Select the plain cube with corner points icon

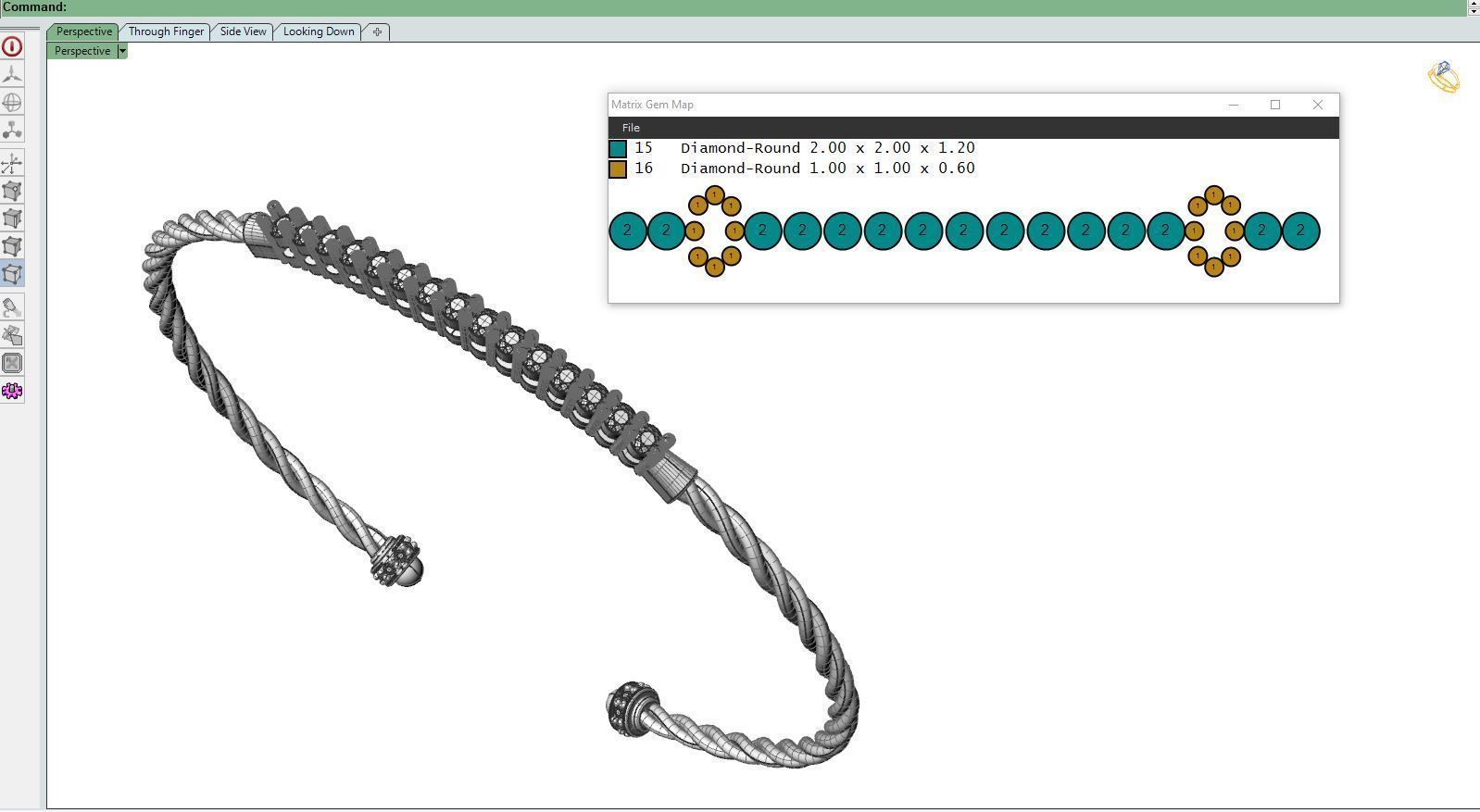click(12, 246)
